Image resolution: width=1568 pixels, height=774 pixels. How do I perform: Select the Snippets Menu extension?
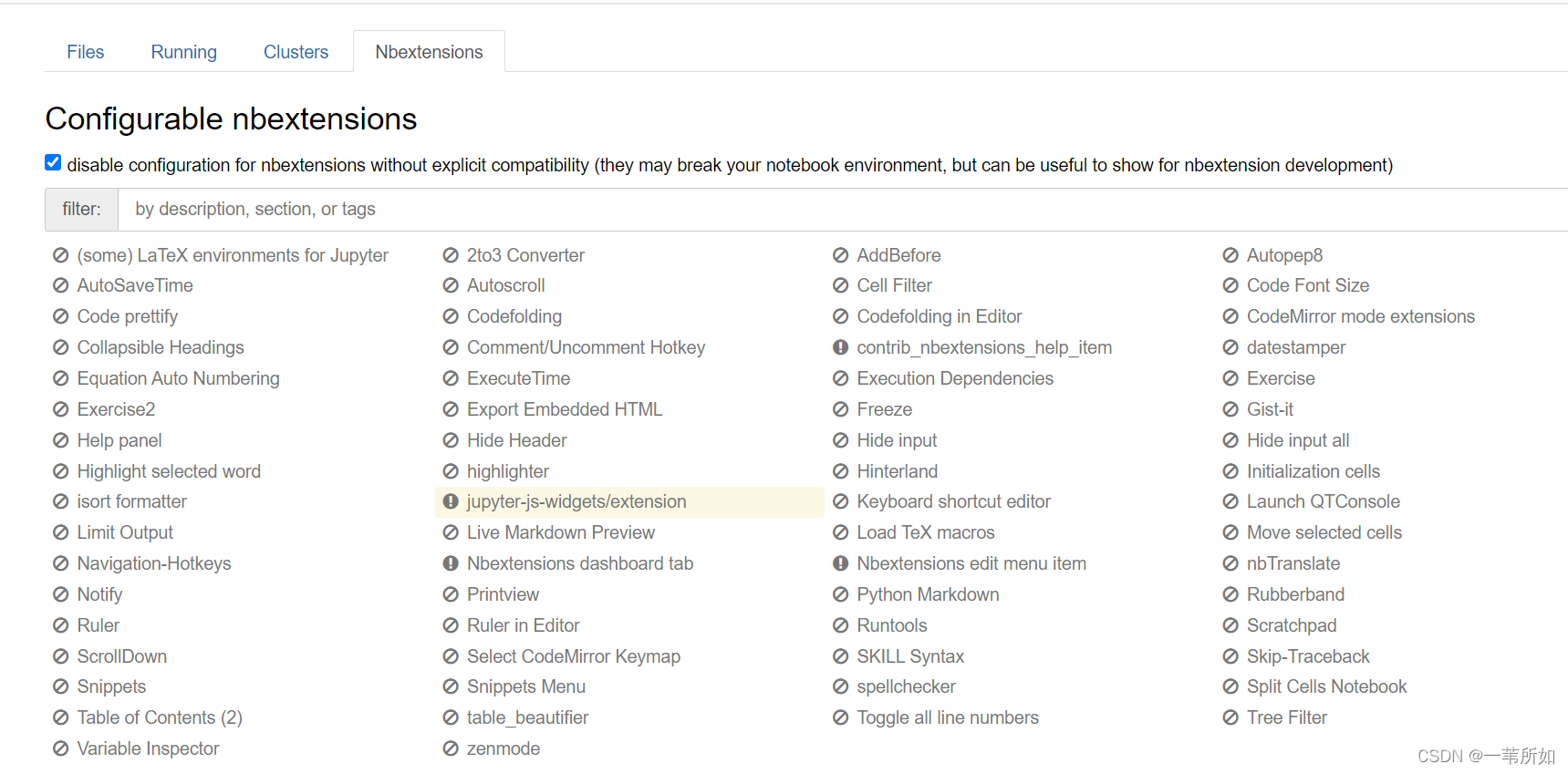[x=525, y=686]
